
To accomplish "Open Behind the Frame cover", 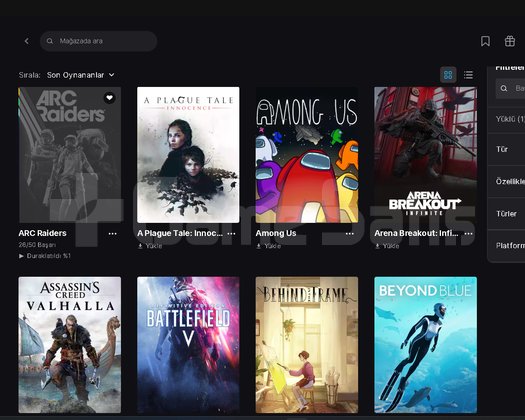I will [307, 345].
